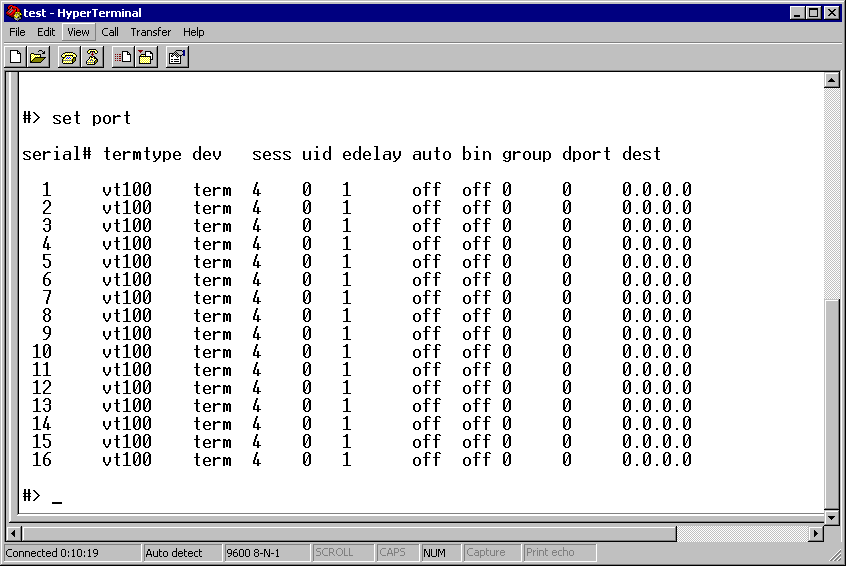Open the File menu
Image resolution: width=846 pixels, height=566 pixels.
click(17, 32)
